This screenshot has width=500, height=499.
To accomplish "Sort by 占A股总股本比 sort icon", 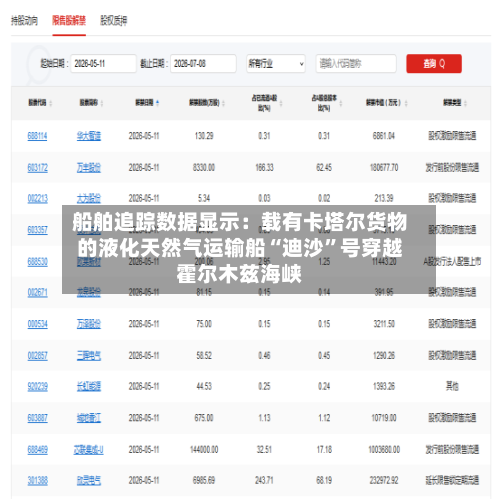I will [x=341, y=103].
